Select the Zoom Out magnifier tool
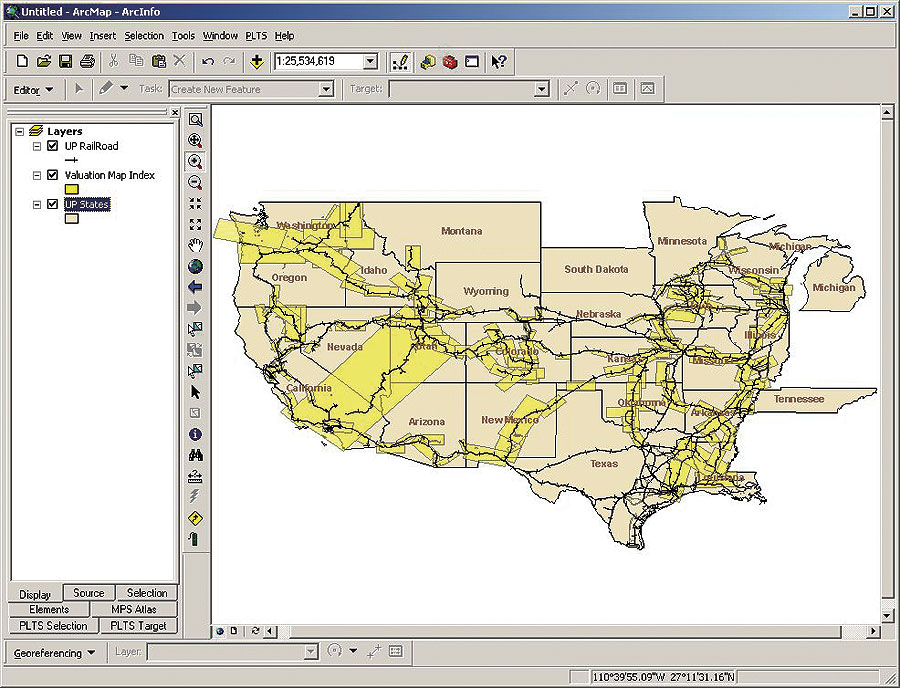This screenshot has height=688, width=900. click(x=195, y=182)
